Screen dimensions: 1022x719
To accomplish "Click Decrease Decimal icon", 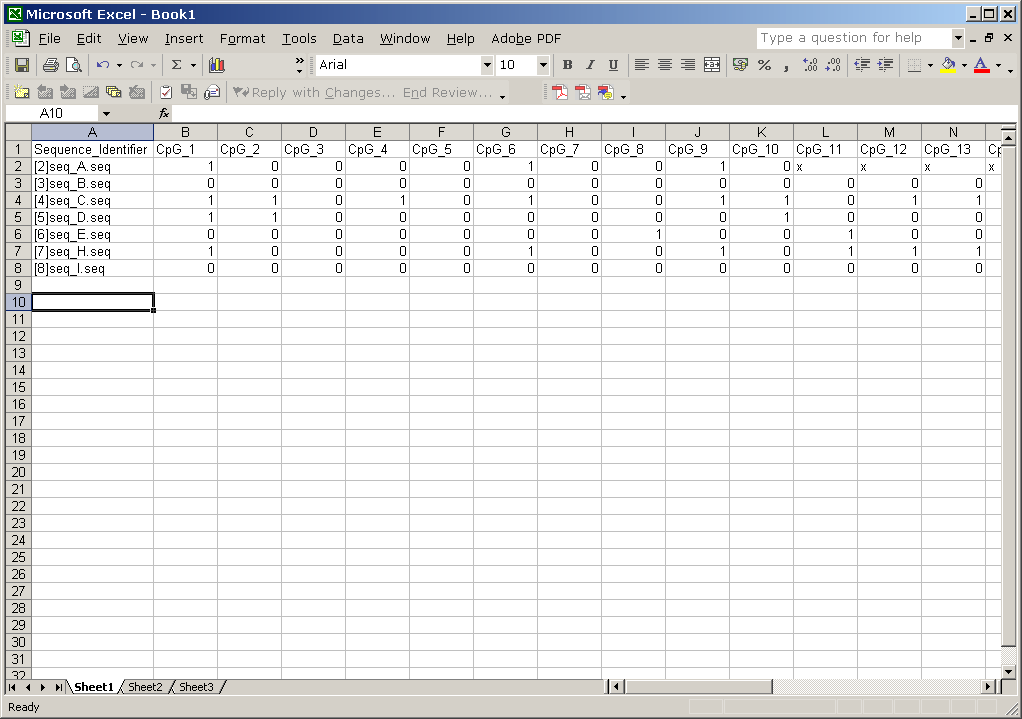I will (x=833, y=65).
